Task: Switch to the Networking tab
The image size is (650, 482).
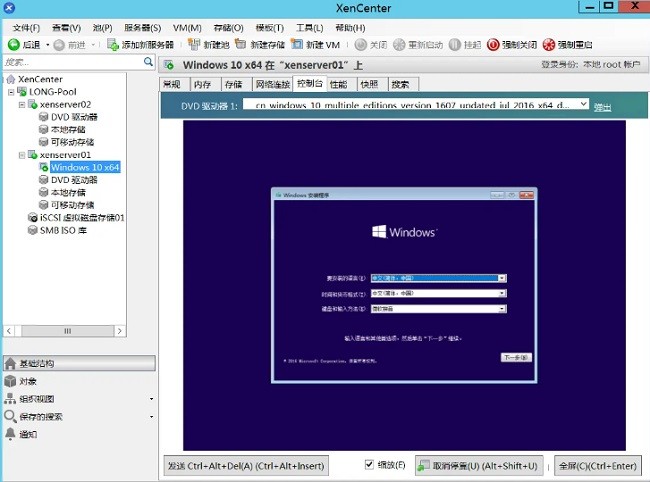Action: (x=272, y=85)
